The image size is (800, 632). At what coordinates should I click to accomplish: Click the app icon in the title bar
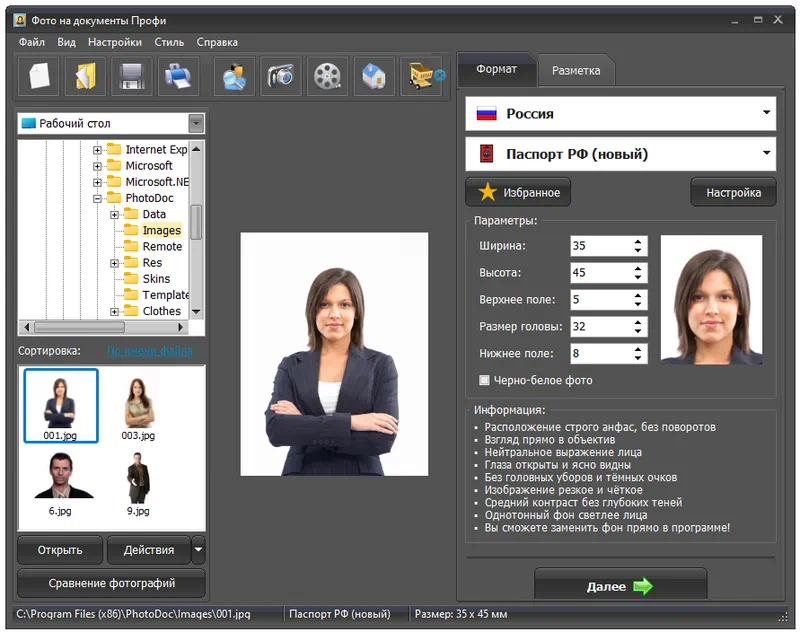coord(20,20)
